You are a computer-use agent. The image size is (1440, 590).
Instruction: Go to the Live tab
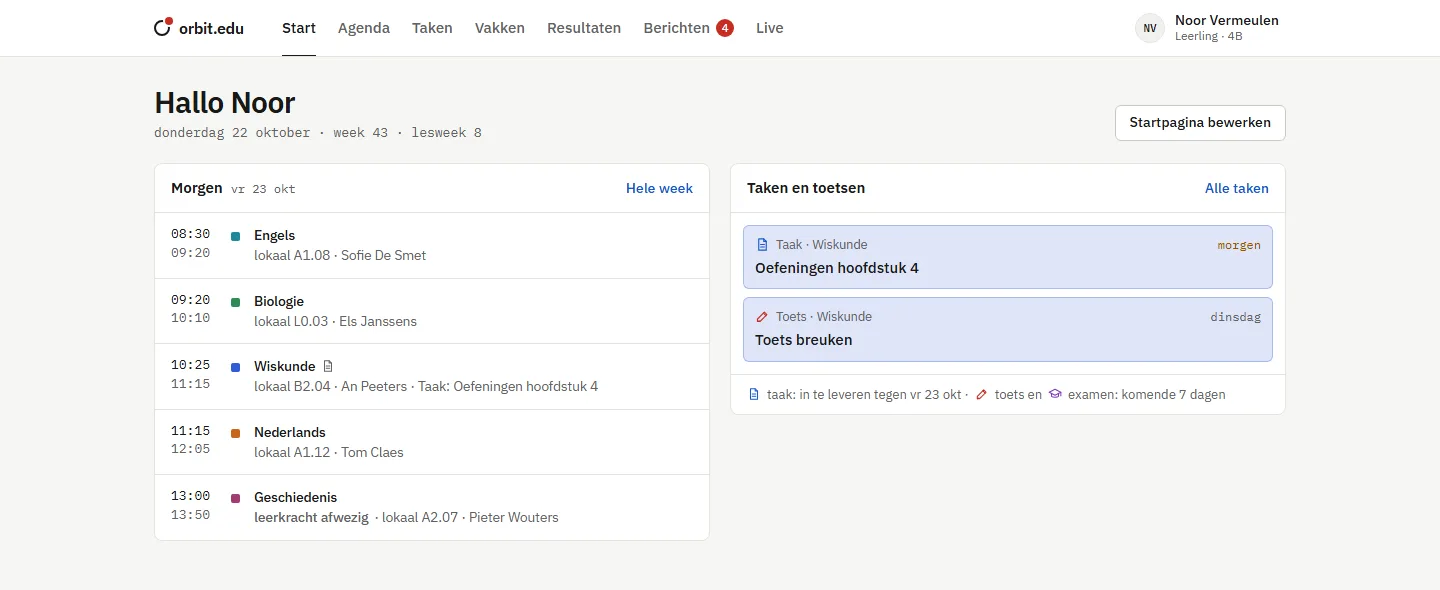point(770,28)
